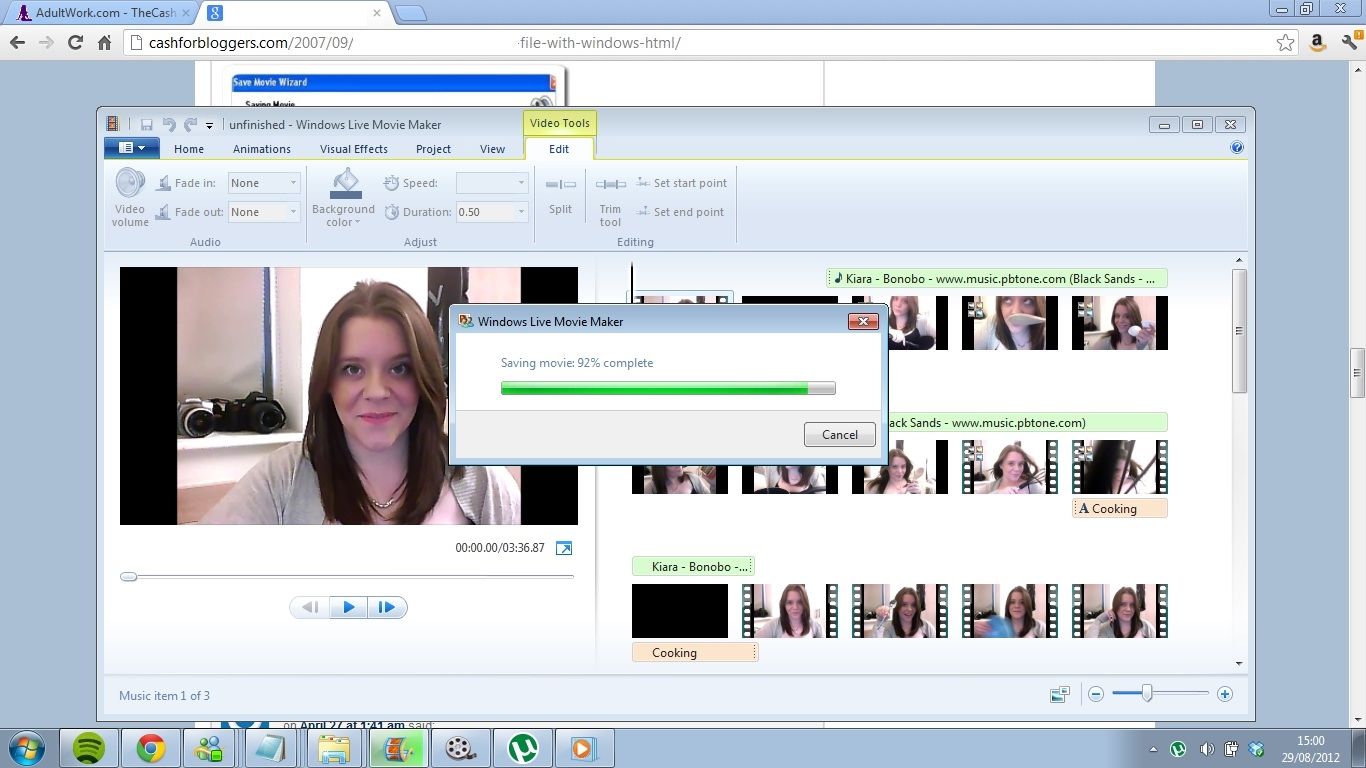Click Set end point

[x=680, y=212]
